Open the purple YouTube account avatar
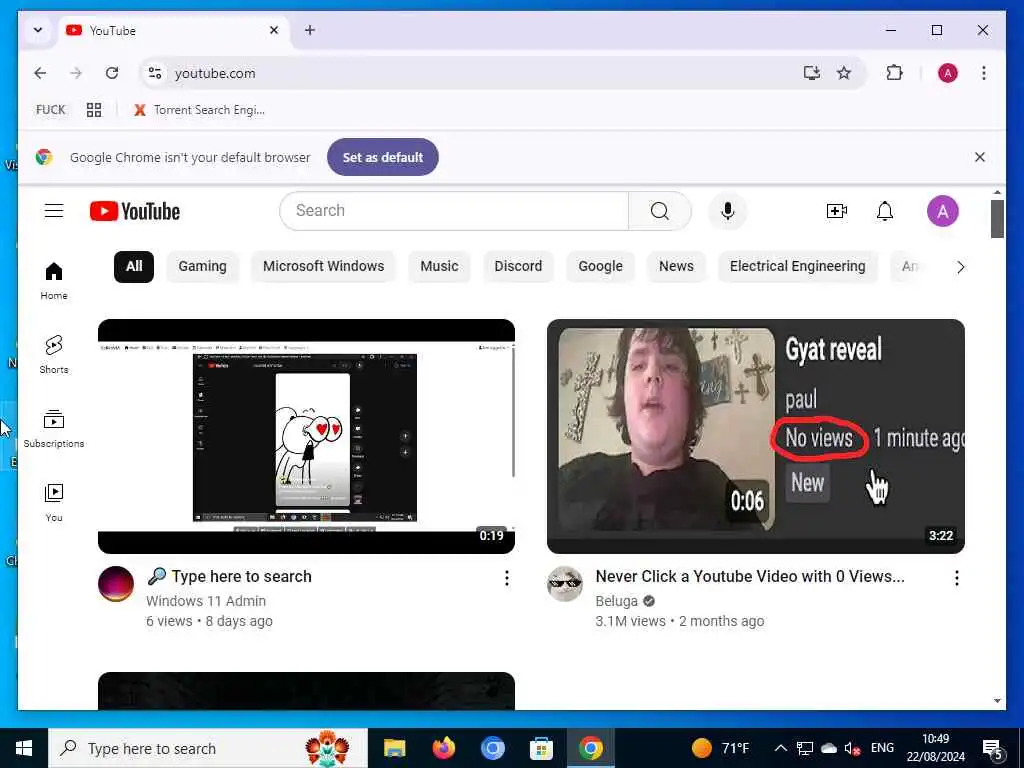 pyautogui.click(x=942, y=211)
